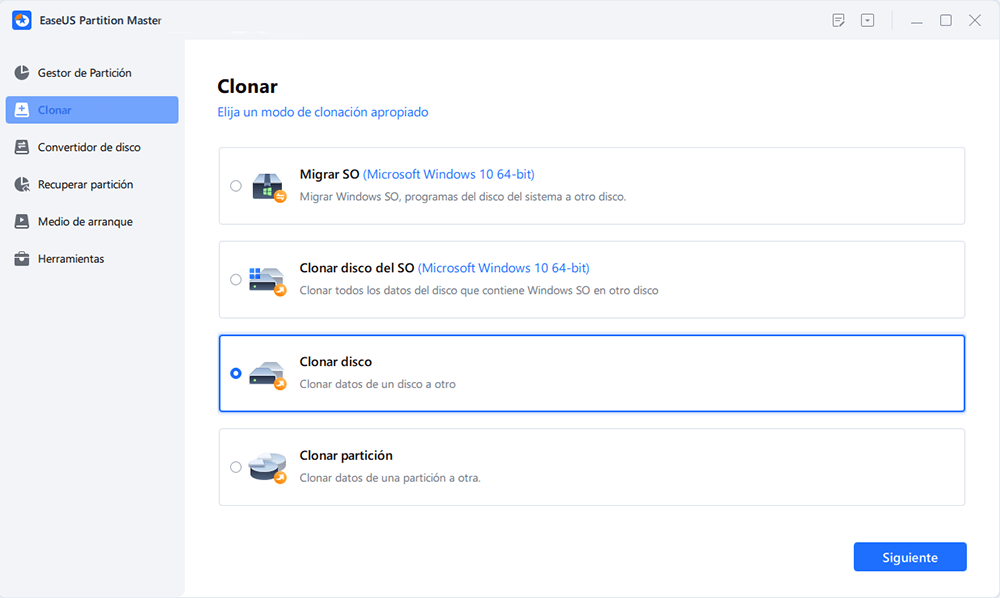Screen dimensions: 1000x598
Task: Click the Herramientas toolbox icon
Action: pos(22,259)
